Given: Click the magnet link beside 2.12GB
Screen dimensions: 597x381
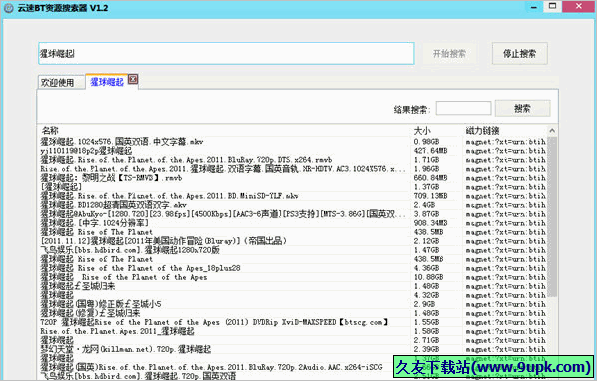Looking at the screenshot, I should coord(506,241).
